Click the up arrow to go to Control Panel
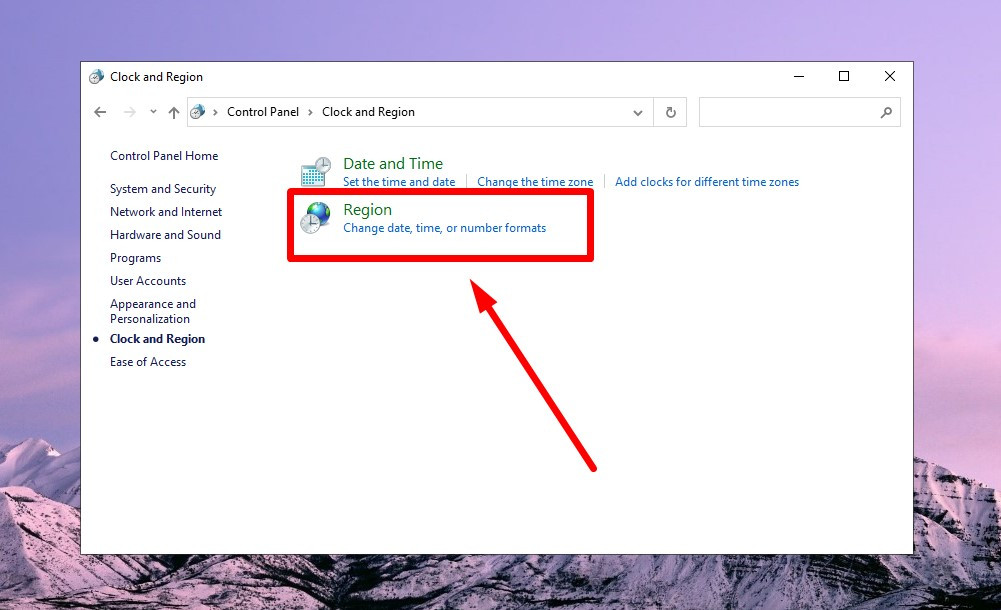The width and height of the screenshot is (1001, 610). [173, 111]
